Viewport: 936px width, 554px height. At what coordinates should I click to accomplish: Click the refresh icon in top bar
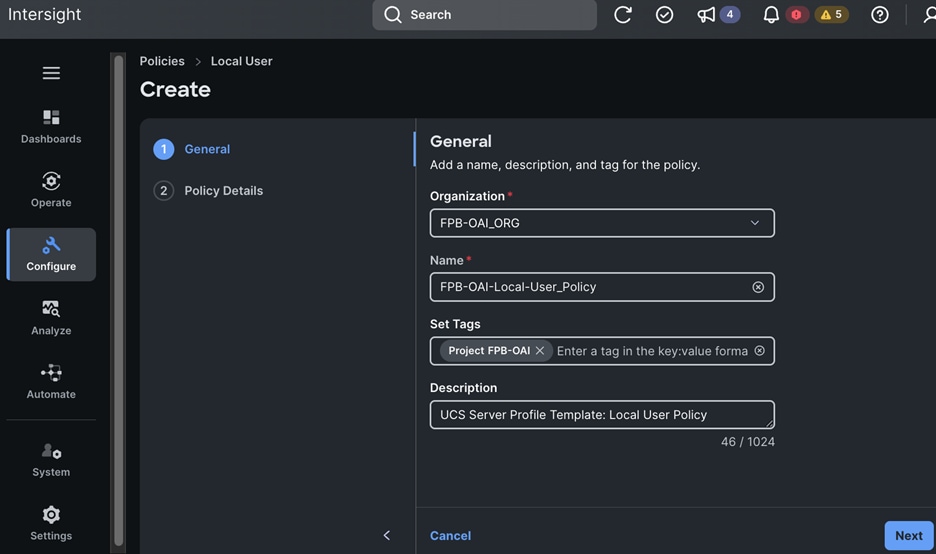pos(623,14)
